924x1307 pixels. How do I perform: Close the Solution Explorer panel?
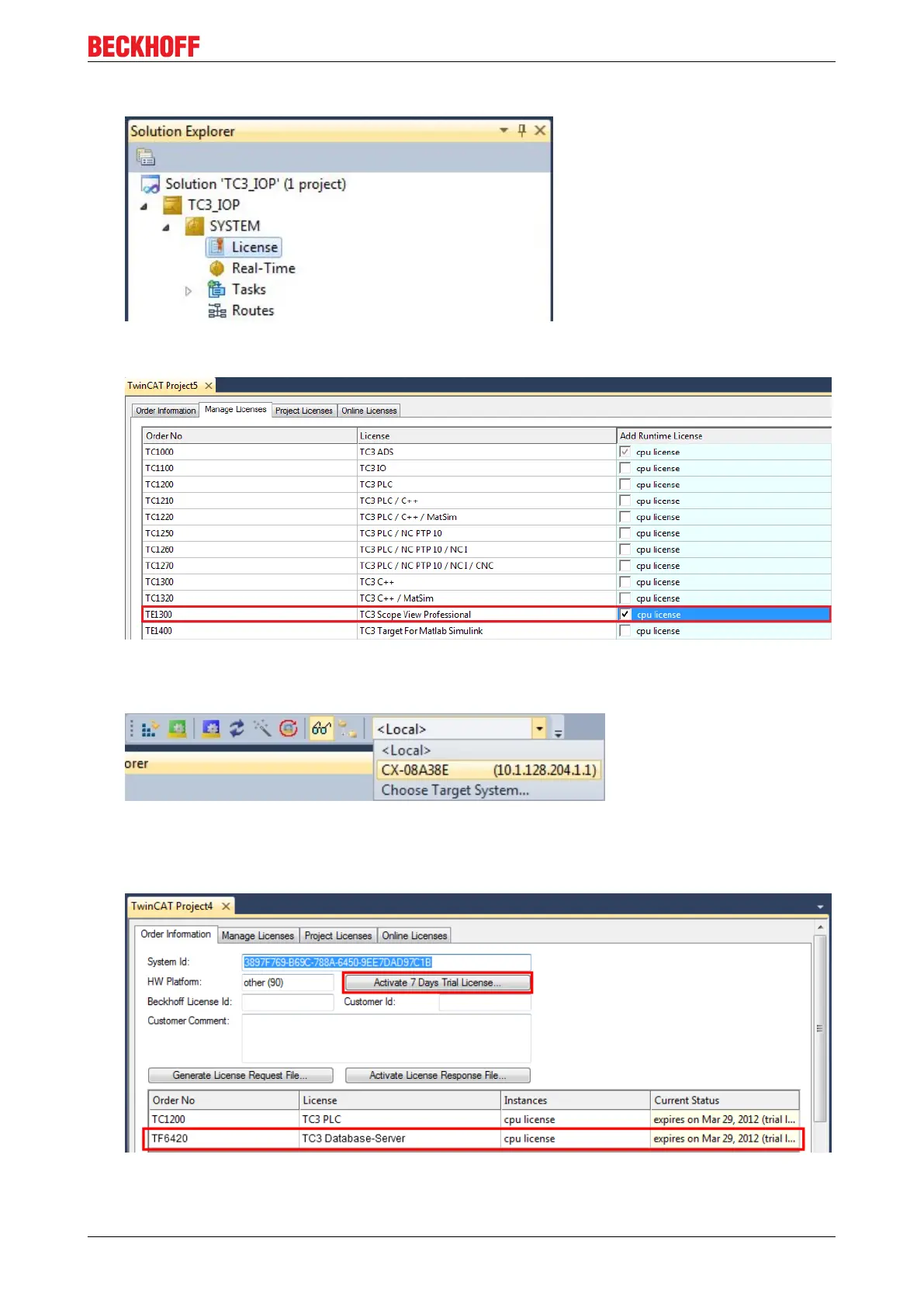tap(540, 130)
